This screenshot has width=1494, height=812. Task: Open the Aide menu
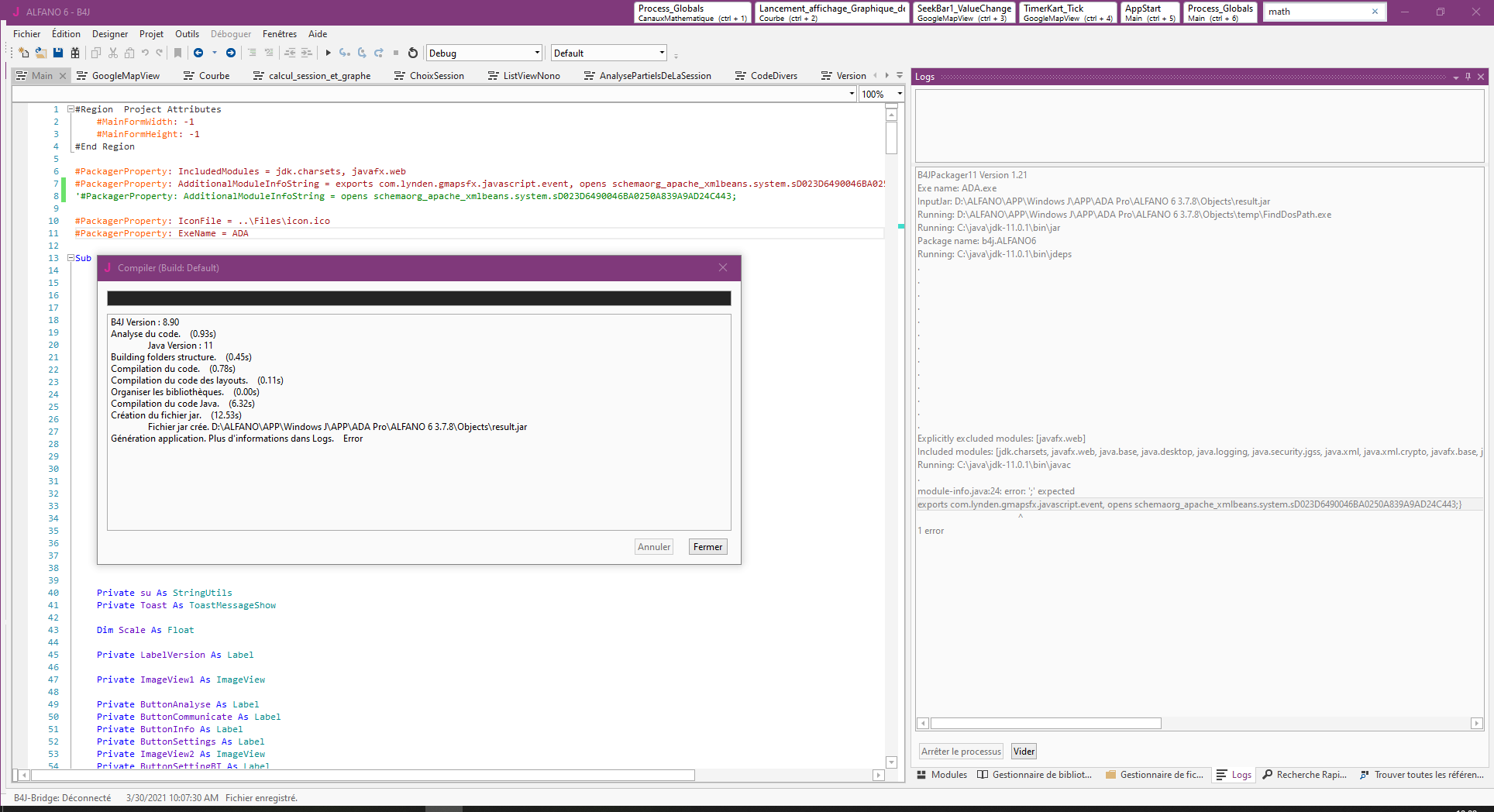[x=318, y=34]
